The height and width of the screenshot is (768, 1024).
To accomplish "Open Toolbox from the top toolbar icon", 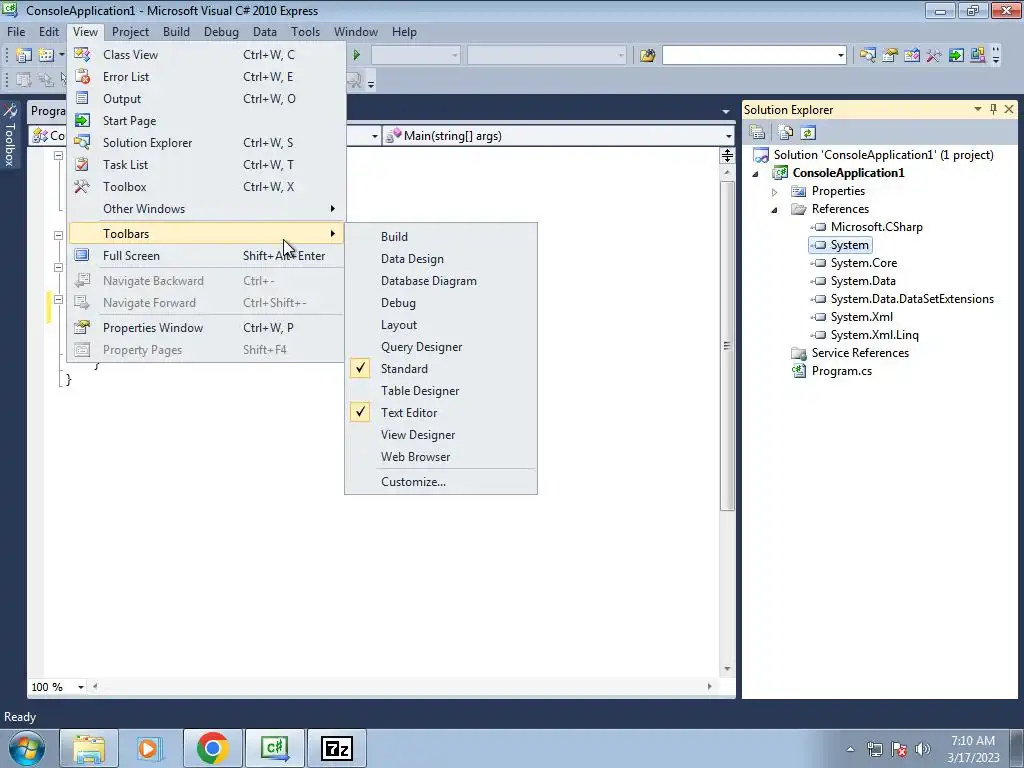I will pos(934,56).
